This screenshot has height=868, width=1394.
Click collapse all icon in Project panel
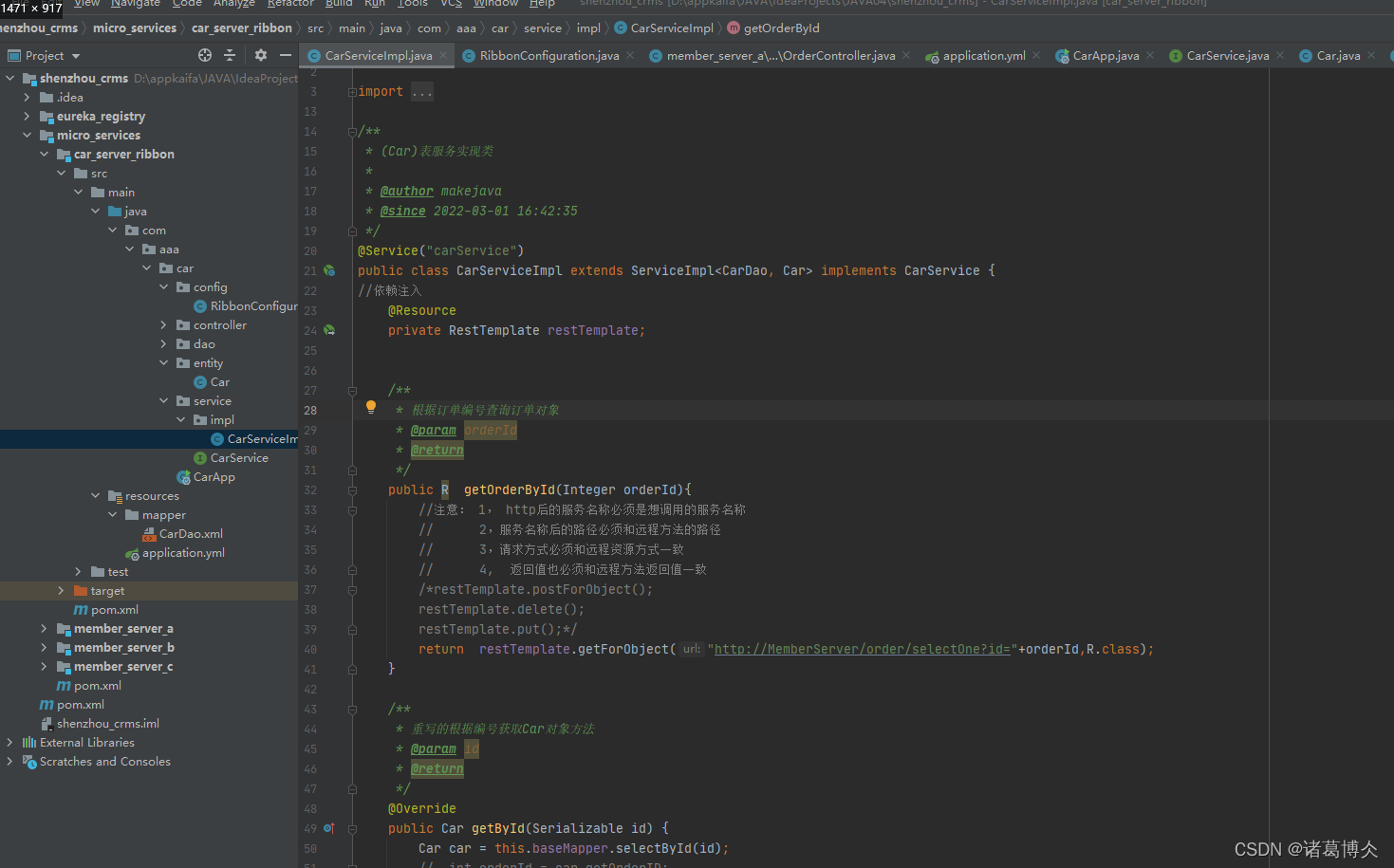[230, 56]
